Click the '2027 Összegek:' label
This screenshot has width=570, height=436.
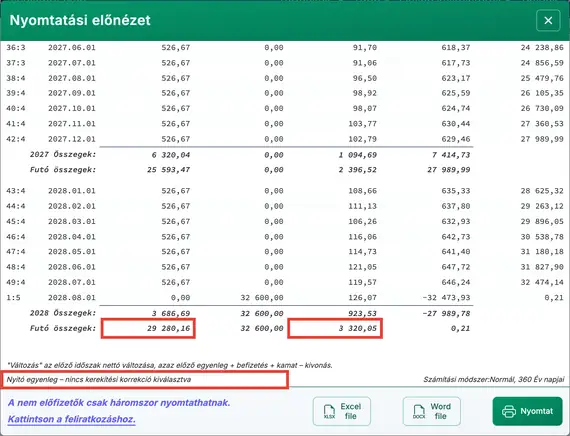63,155
